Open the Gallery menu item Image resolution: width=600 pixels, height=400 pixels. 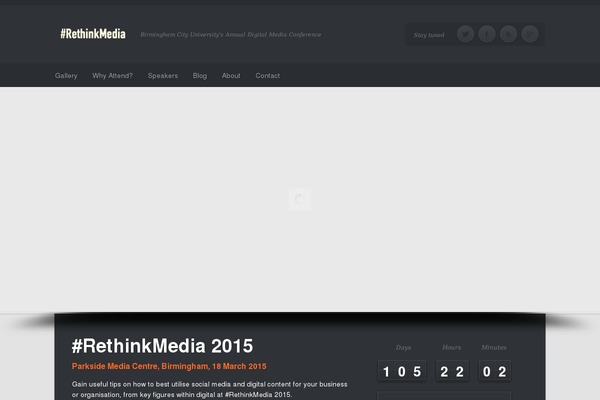(x=66, y=76)
